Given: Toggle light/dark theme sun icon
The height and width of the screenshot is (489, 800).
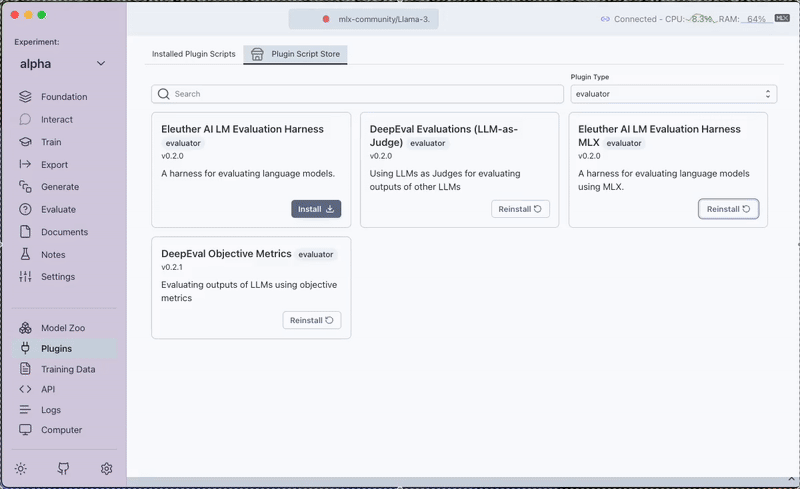Looking at the screenshot, I should pyautogui.click(x=21, y=468).
